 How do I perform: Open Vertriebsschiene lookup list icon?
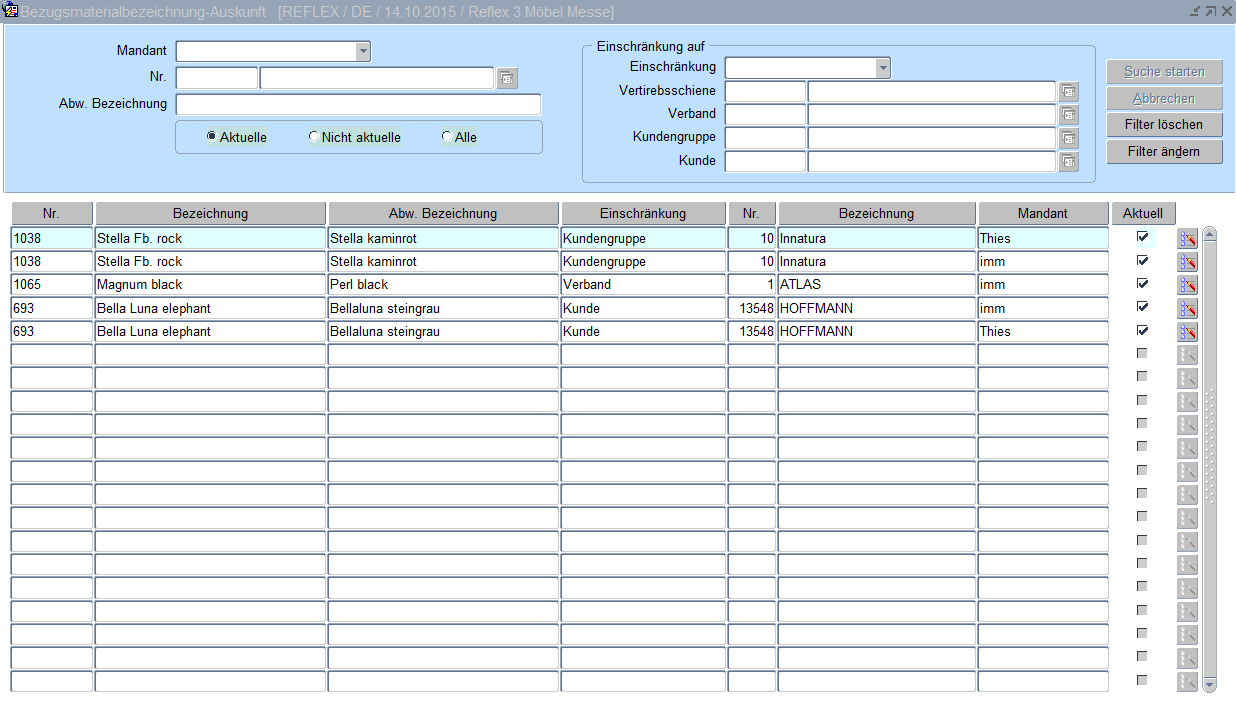(x=1068, y=92)
